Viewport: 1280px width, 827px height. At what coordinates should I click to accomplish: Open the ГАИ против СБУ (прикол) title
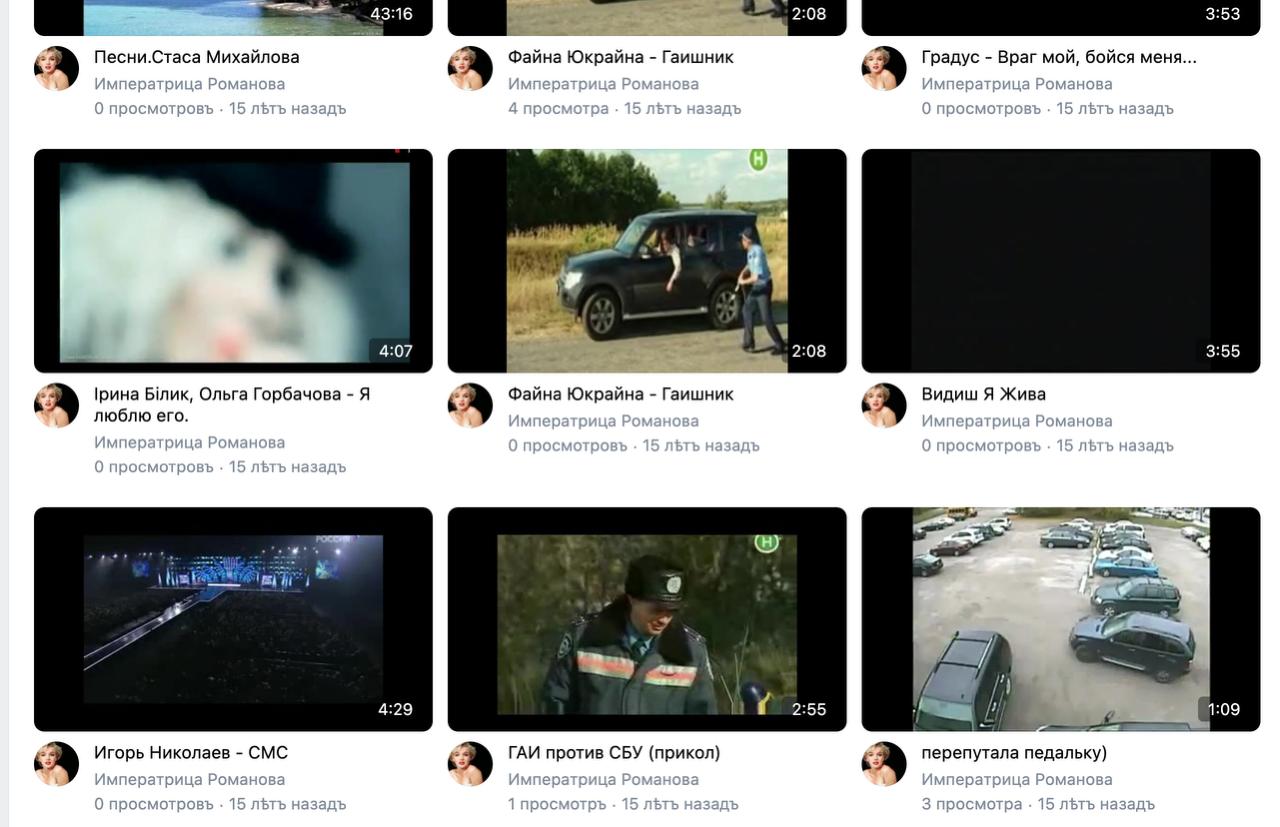point(614,752)
